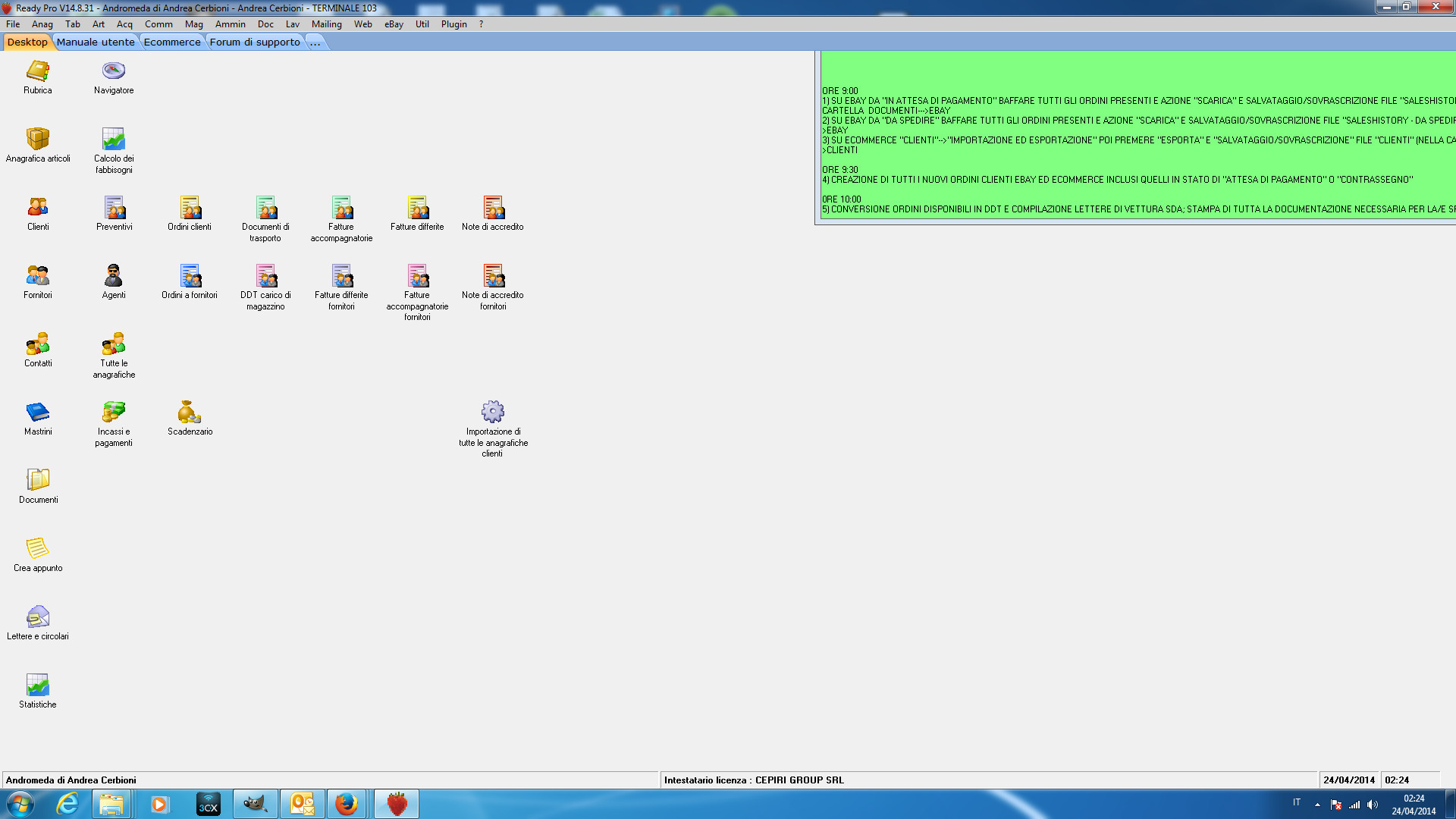This screenshot has height=819, width=1456.
Task: Run Importazione di tutte le anagrafiche clienti
Action: [493, 413]
